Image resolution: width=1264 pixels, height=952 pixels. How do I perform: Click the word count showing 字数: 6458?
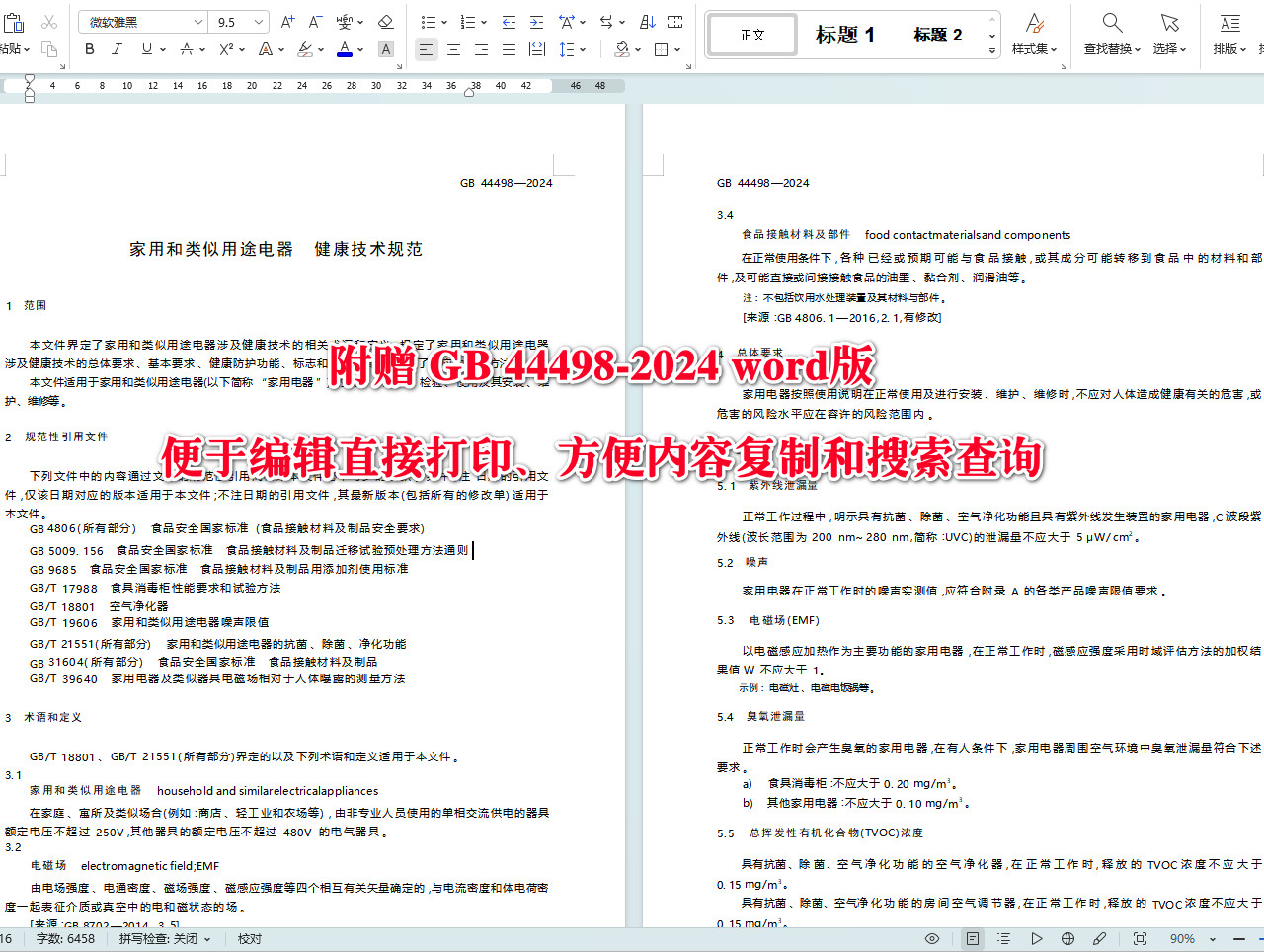tap(65, 939)
